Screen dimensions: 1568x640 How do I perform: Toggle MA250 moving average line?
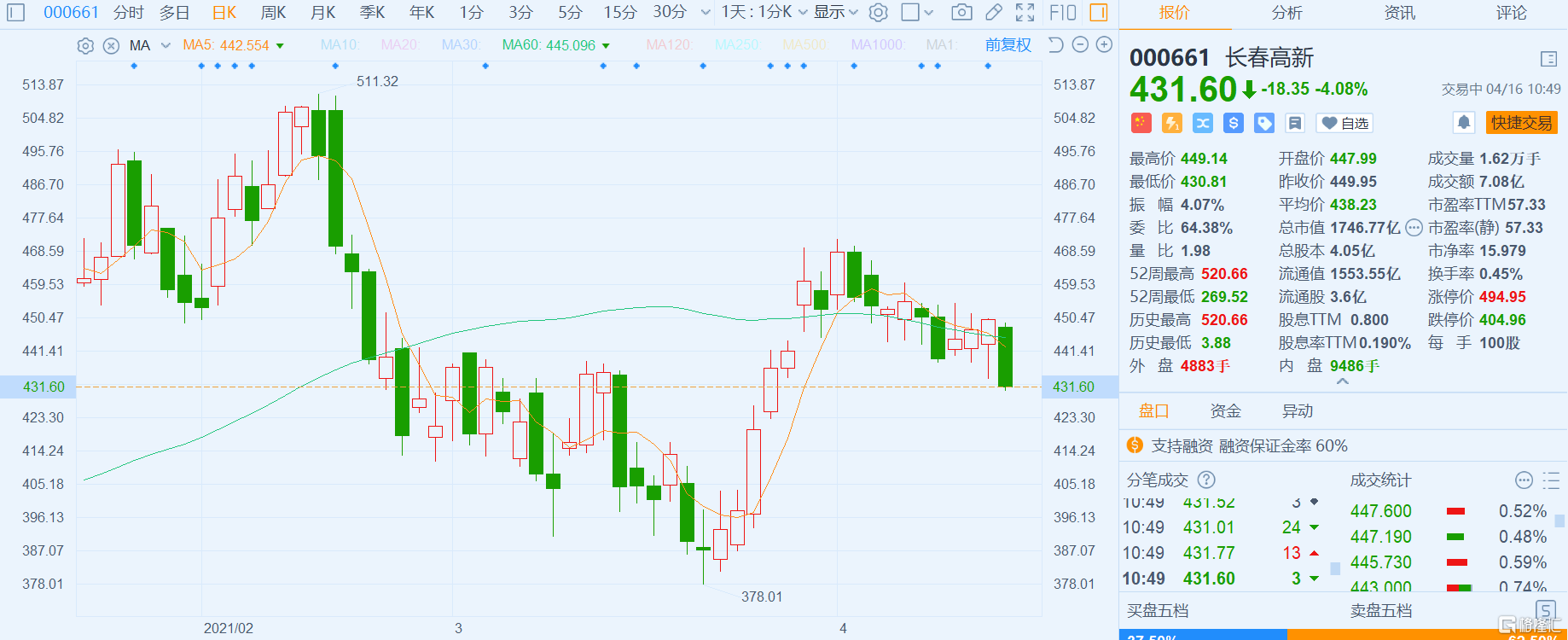pos(737,45)
